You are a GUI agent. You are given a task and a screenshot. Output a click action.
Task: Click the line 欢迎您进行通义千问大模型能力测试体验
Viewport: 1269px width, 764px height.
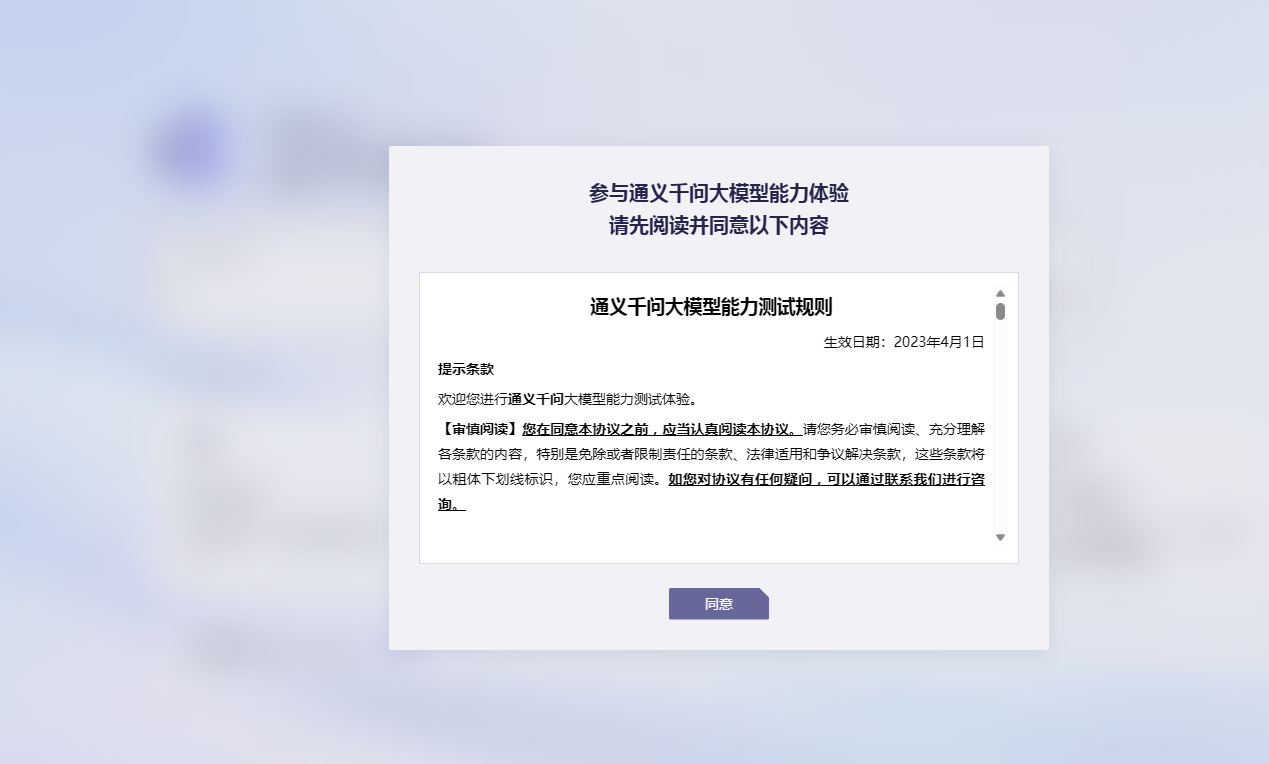[x=567, y=399]
